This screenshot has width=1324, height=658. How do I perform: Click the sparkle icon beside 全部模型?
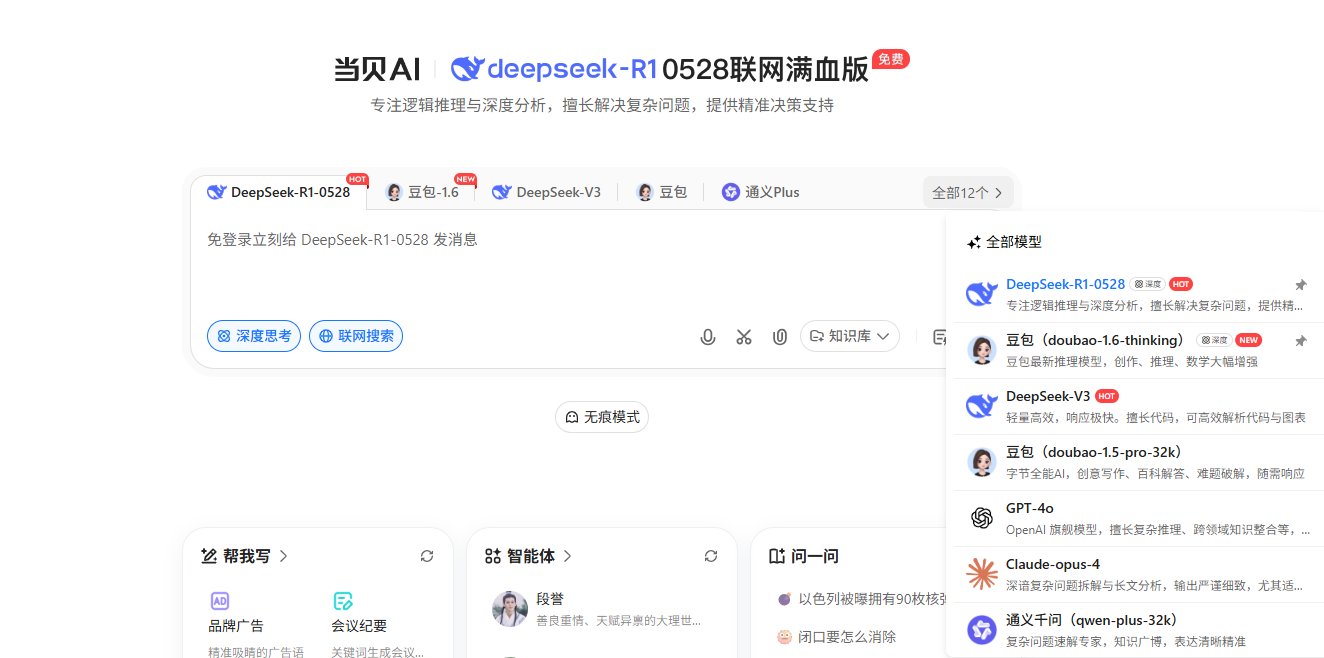point(974,242)
